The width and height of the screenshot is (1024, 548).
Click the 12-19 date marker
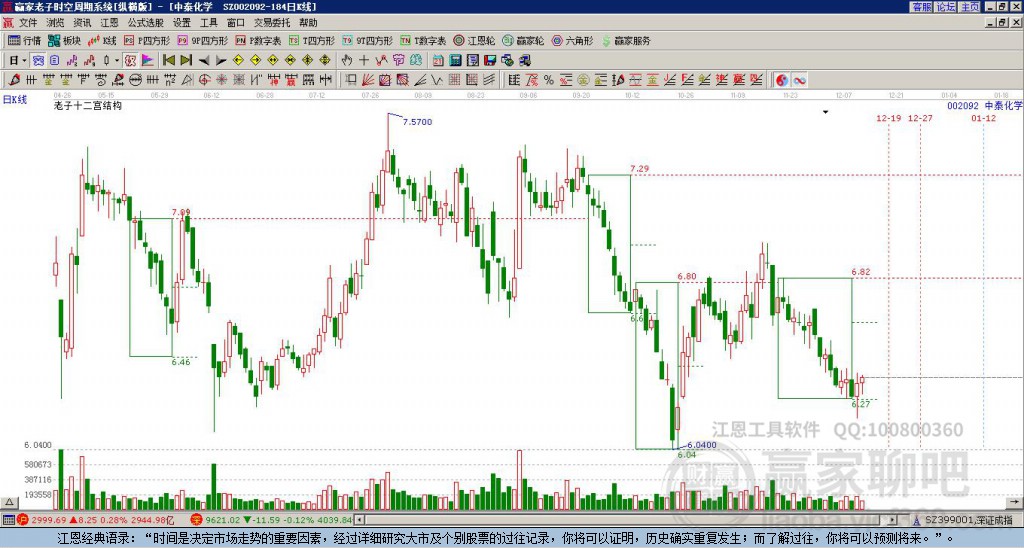889,118
